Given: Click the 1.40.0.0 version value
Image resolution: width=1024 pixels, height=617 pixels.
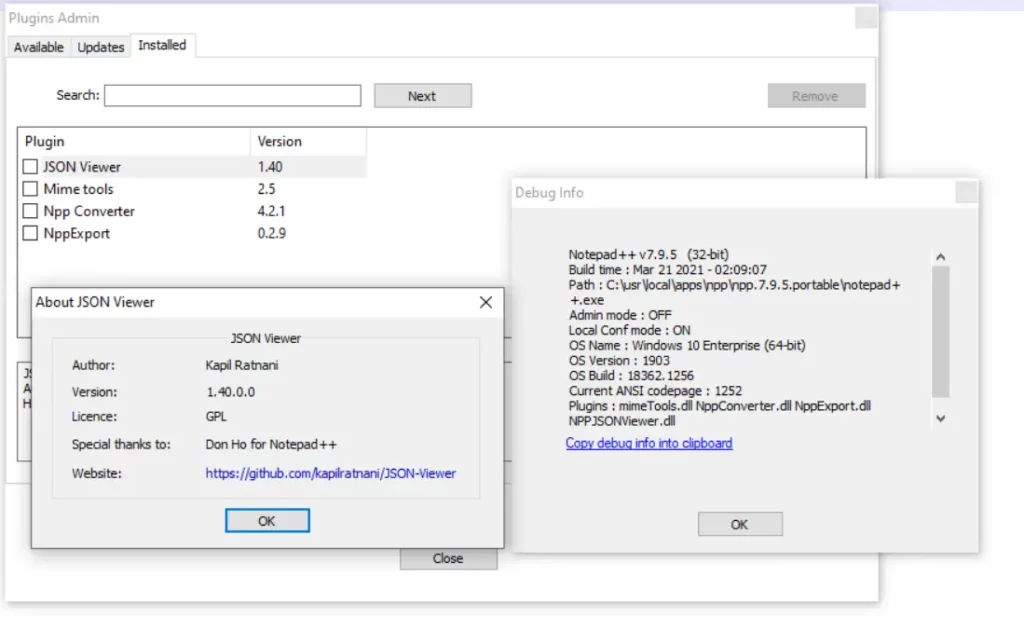Looking at the screenshot, I should (x=231, y=392).
